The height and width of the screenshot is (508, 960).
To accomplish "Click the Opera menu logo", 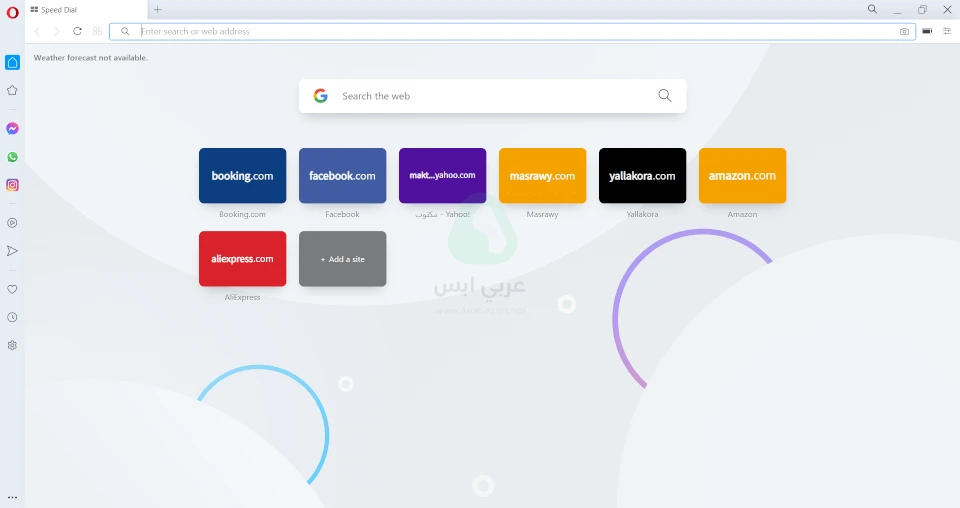I will tap(12, 12).
